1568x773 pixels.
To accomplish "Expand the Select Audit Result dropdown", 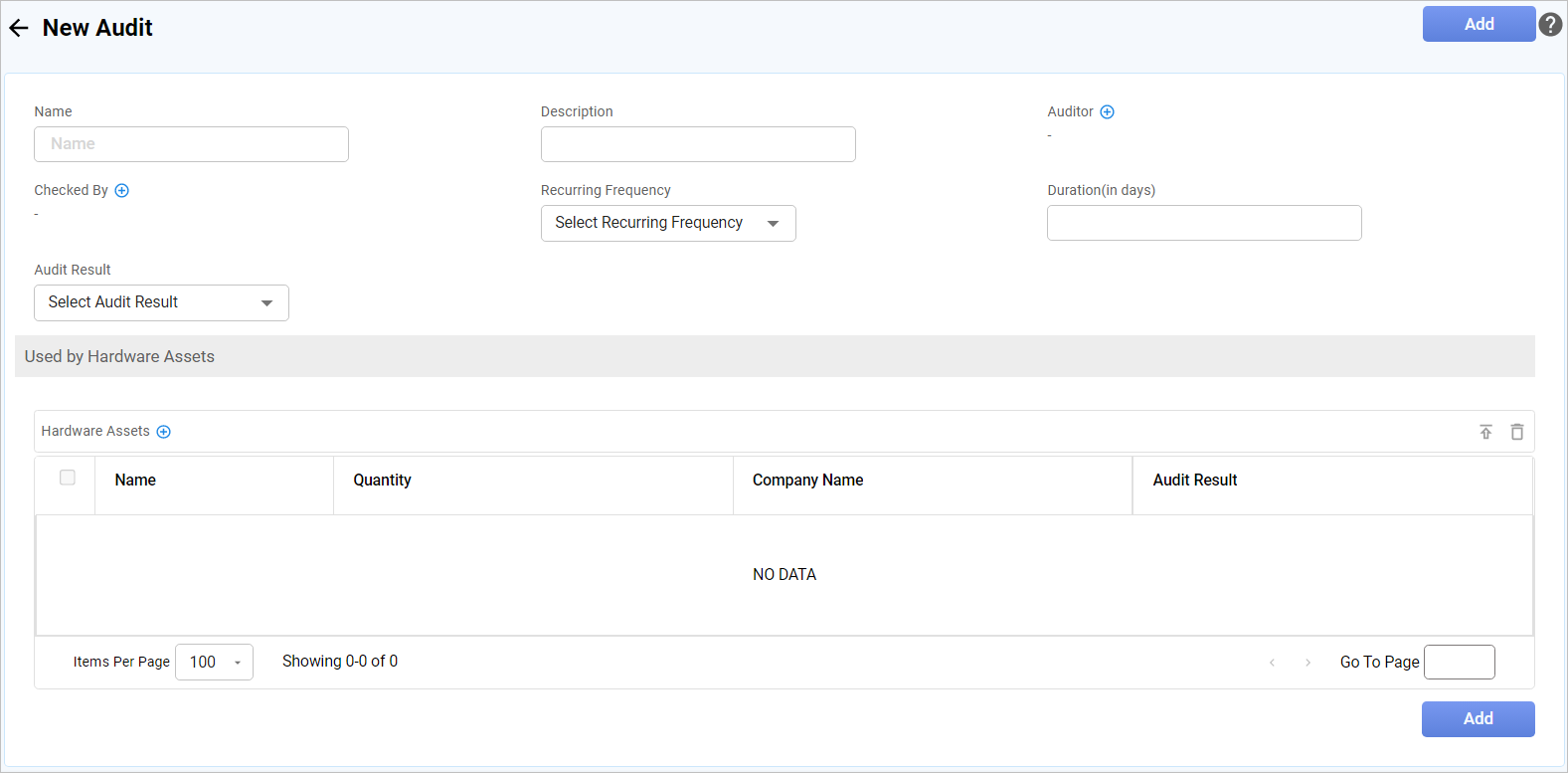I will point(161,302).
